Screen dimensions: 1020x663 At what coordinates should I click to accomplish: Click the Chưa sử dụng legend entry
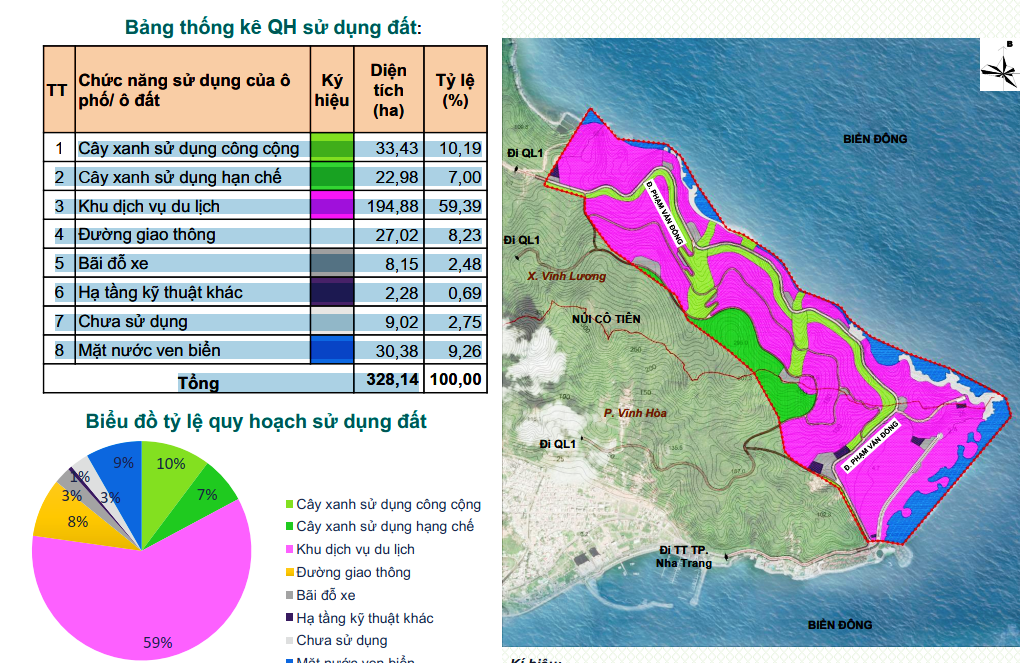tap(336, 640)
